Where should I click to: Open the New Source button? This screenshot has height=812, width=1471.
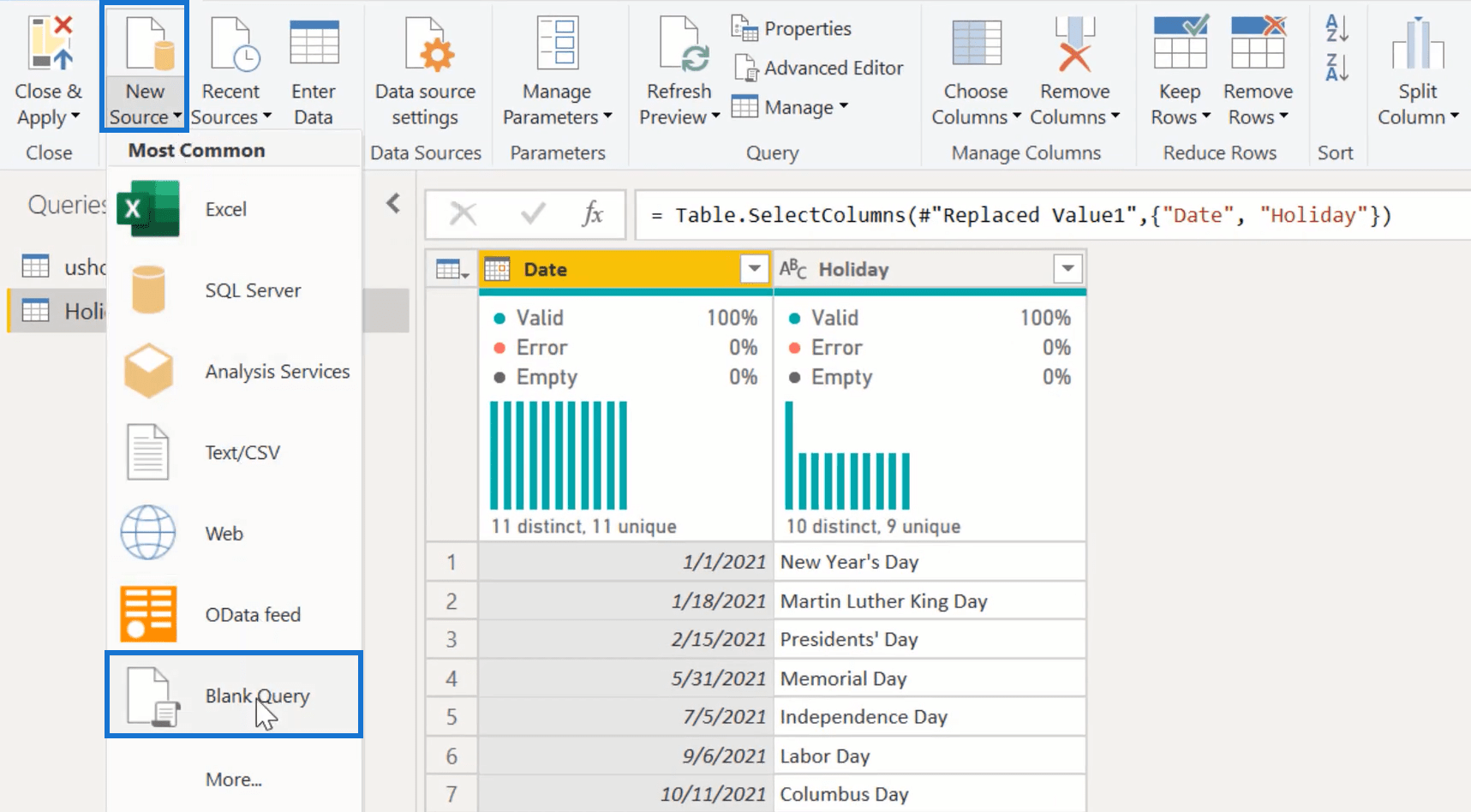(145, 69)
